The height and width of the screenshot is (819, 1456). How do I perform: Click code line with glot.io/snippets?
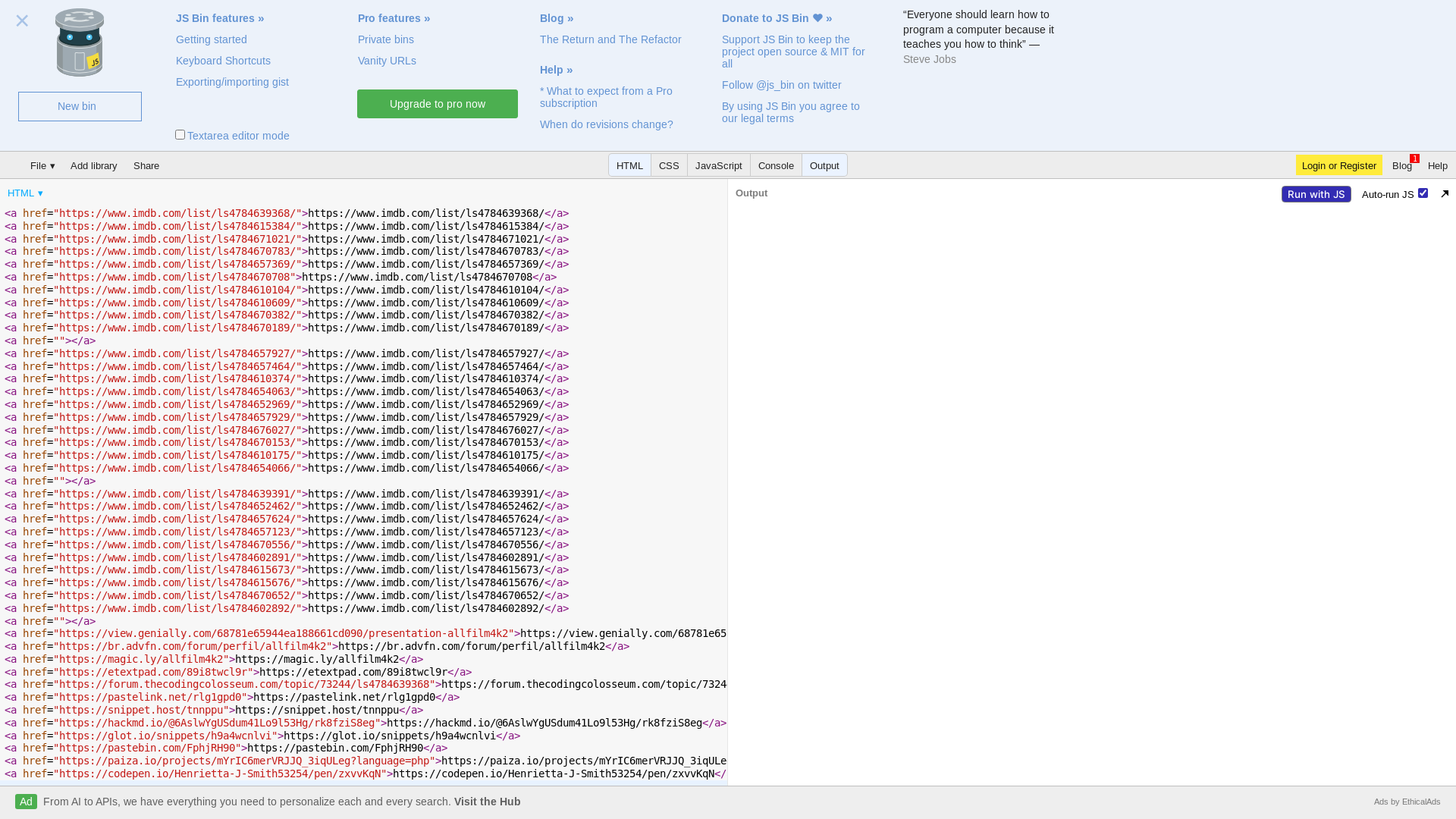point(262,736)
